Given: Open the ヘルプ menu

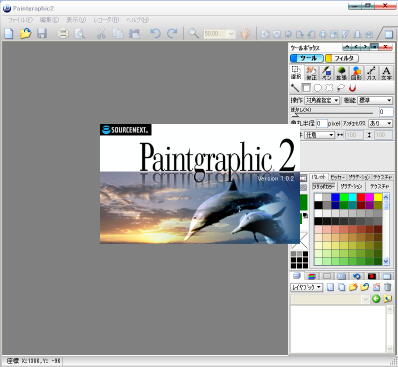Looking at the screenshot, I should (x=137, y=20).
